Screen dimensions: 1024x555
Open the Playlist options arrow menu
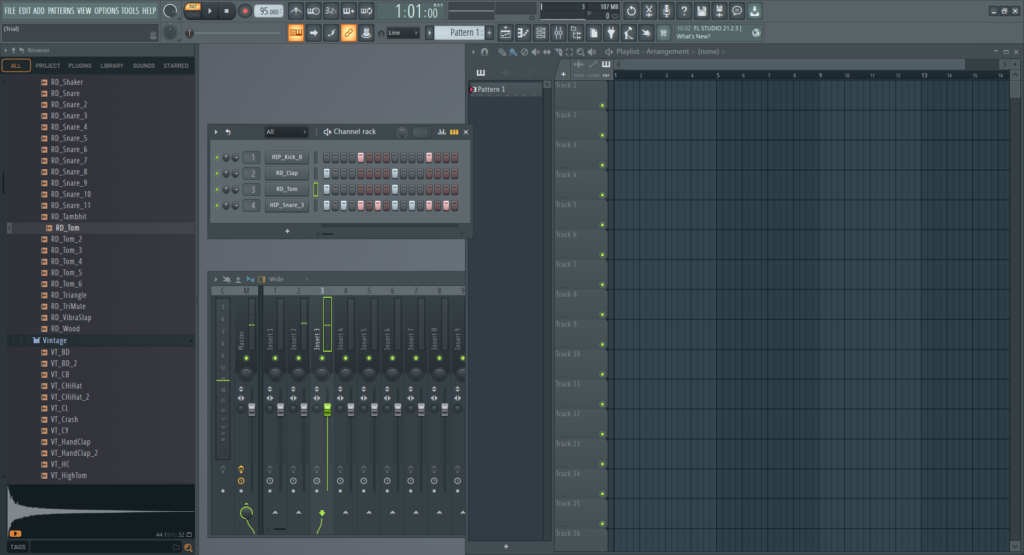coord(473,52)
